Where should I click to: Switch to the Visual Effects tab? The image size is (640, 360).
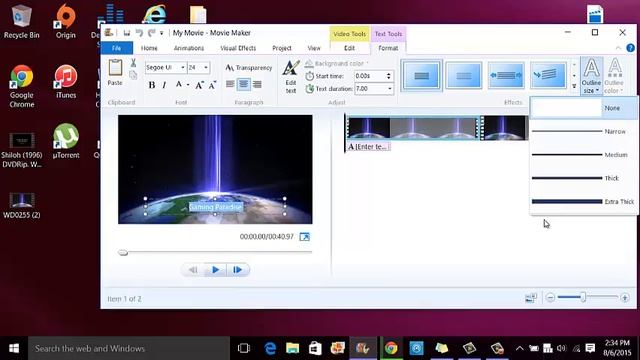(x=238, y=48)
